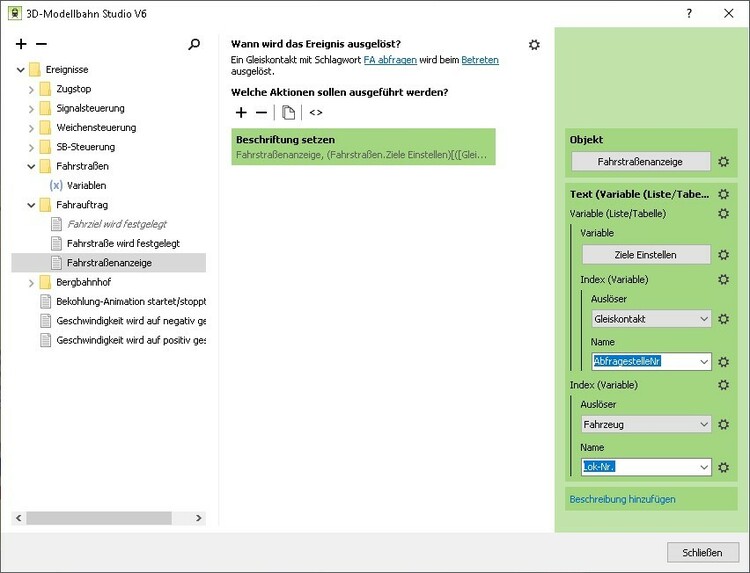This screenshot has width=750, height=573.
Task: Open the Gleiskontakt Auslöser dropdown
Action: [651, 319]
